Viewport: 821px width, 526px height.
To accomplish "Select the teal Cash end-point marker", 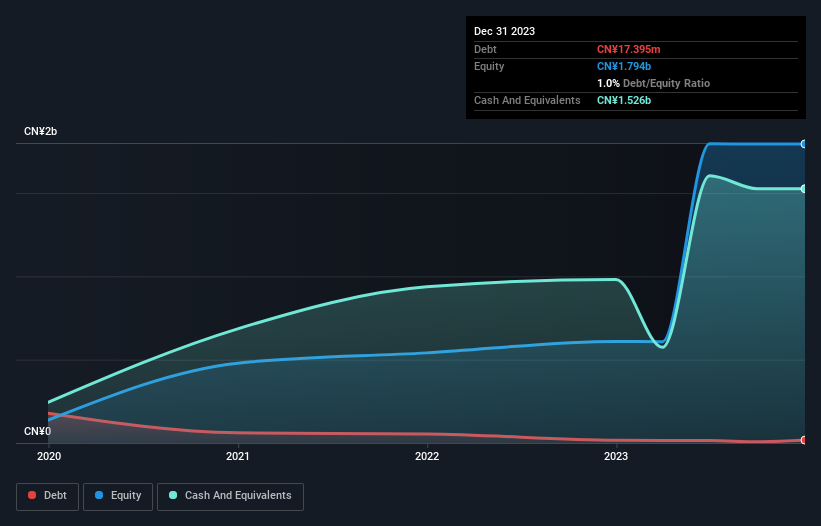I will [804, 189].
